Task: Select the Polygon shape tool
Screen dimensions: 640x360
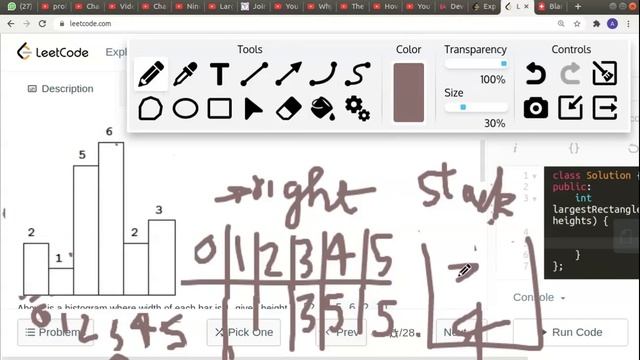Action: [x=151, y=109]
